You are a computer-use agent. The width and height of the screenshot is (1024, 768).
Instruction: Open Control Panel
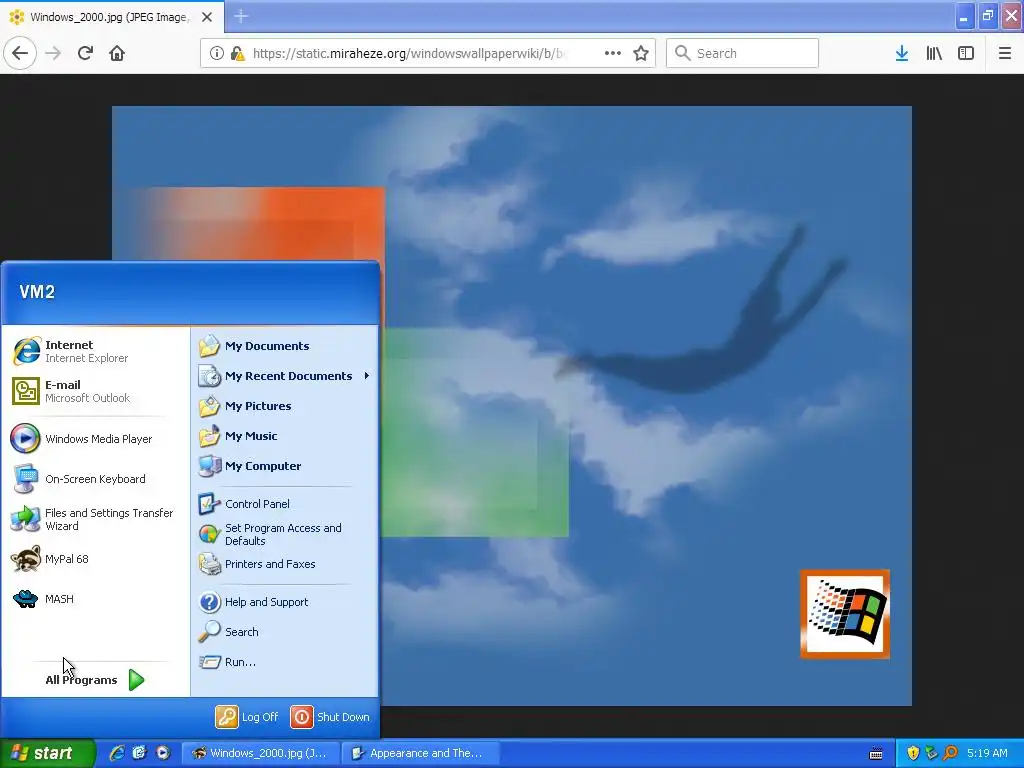point(285,504)
